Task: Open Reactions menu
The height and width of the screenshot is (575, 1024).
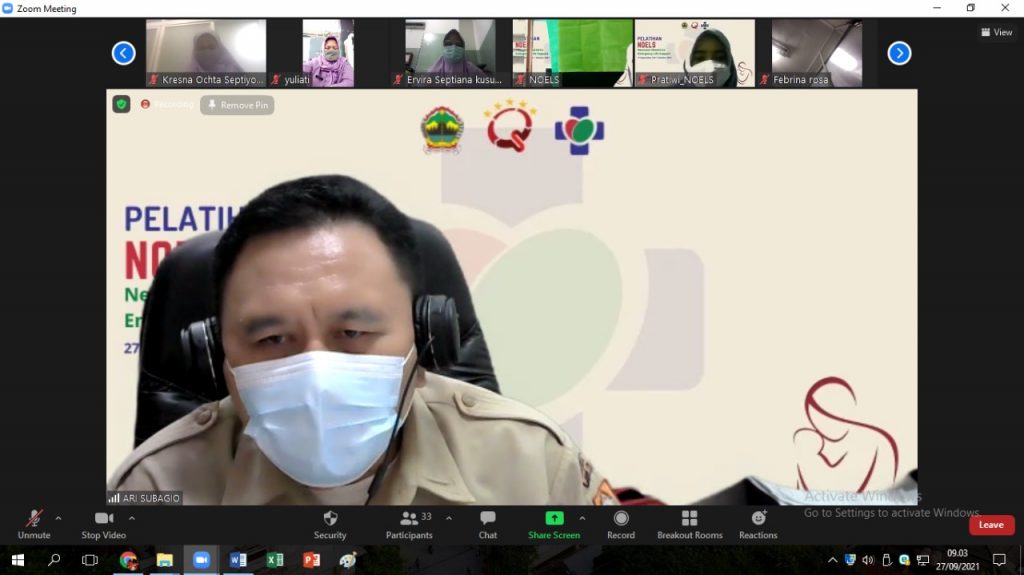Action: [758, 525]
